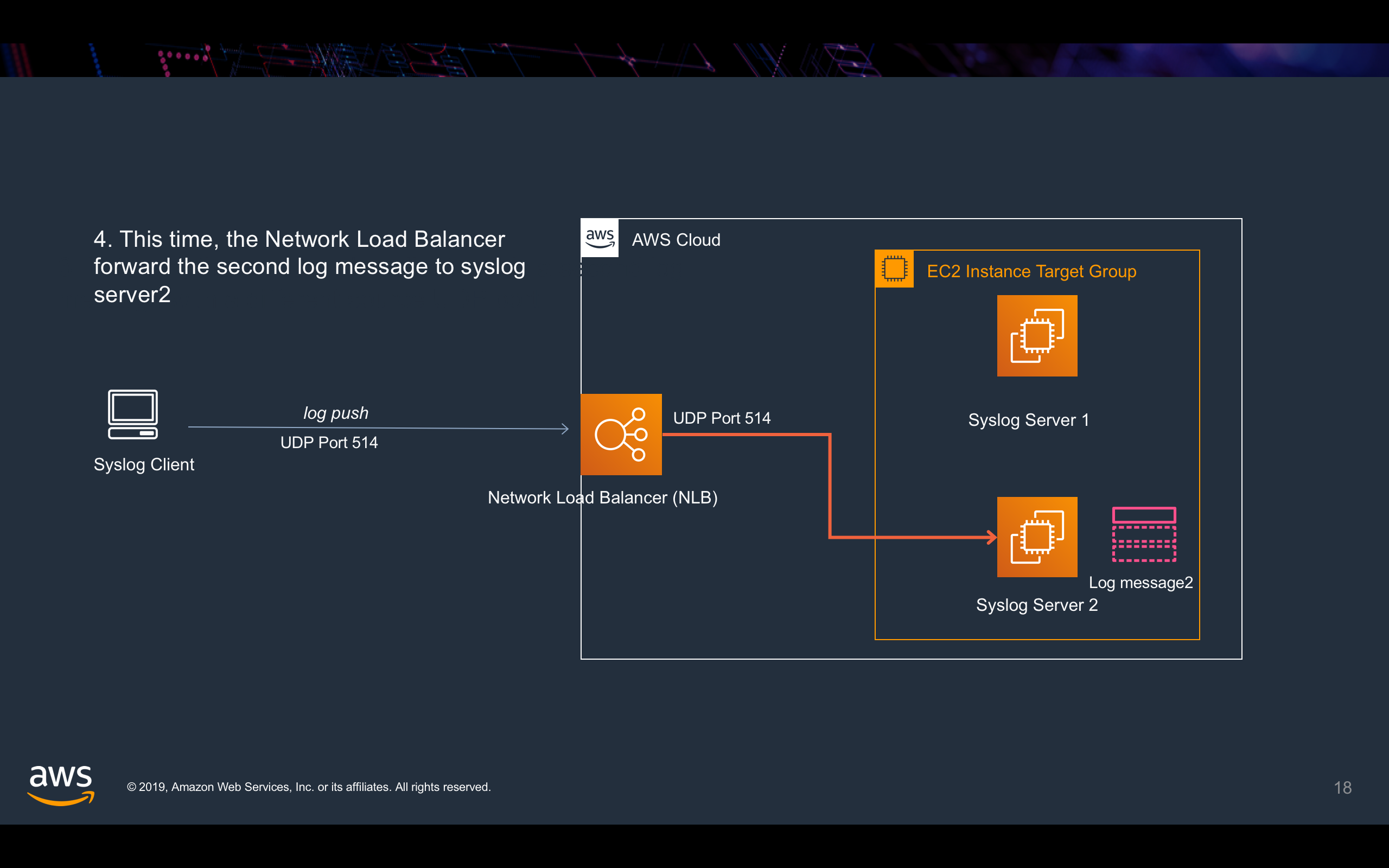The image size is (1389, 868).
Task: Click the Syslog Client computer icon
Action: click(x=132, y=414)
